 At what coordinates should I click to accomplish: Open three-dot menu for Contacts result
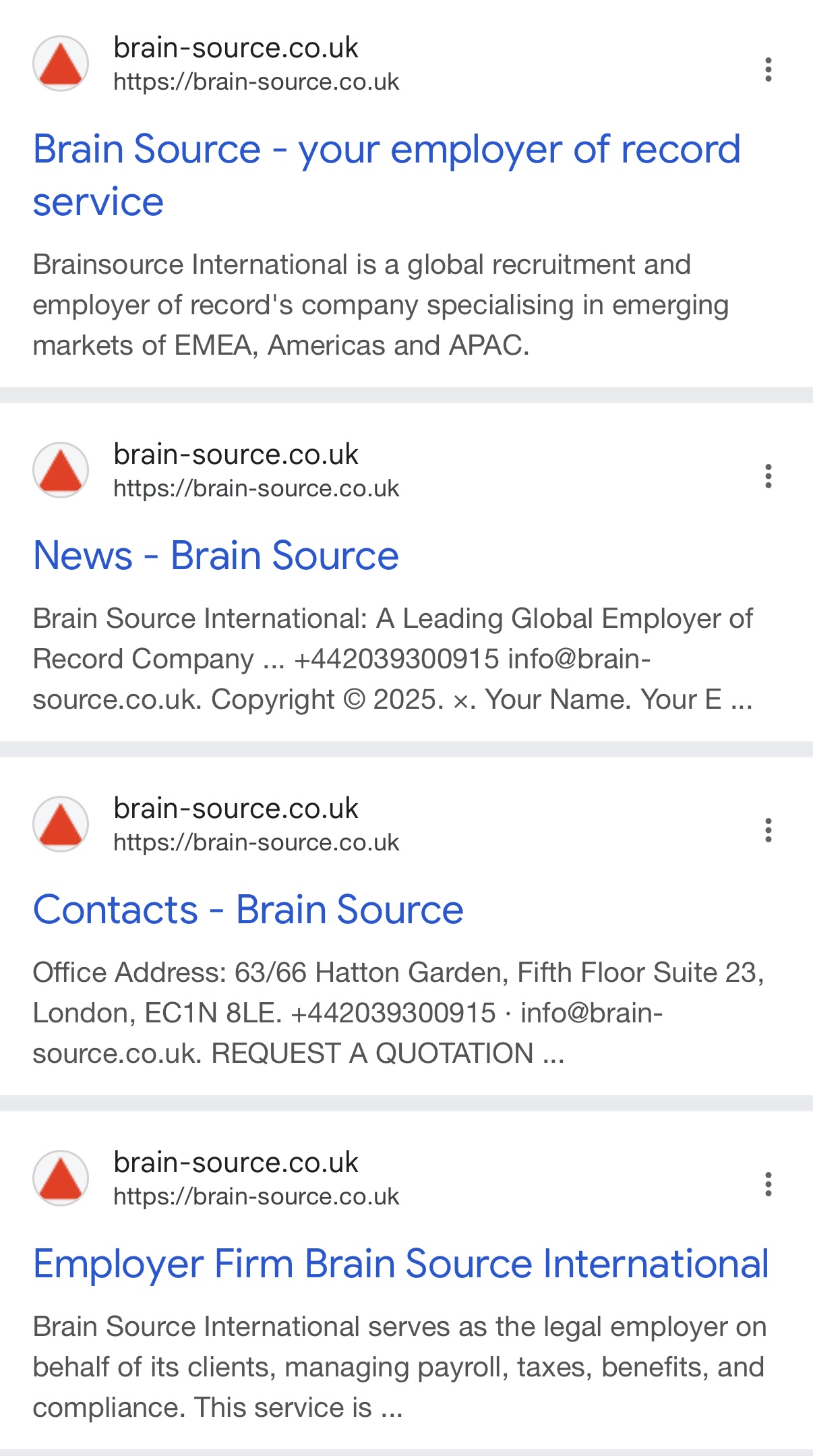(768, 830)
